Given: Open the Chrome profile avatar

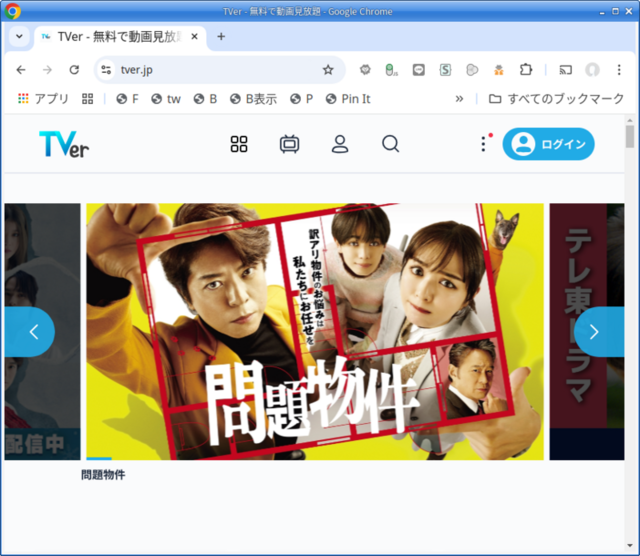Looking at the screenshot, I should coord(592,70).
